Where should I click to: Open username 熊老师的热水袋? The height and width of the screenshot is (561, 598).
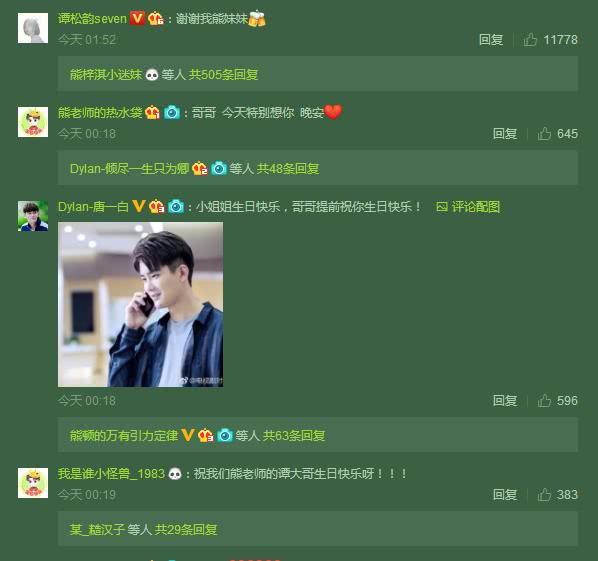point(100,113)
